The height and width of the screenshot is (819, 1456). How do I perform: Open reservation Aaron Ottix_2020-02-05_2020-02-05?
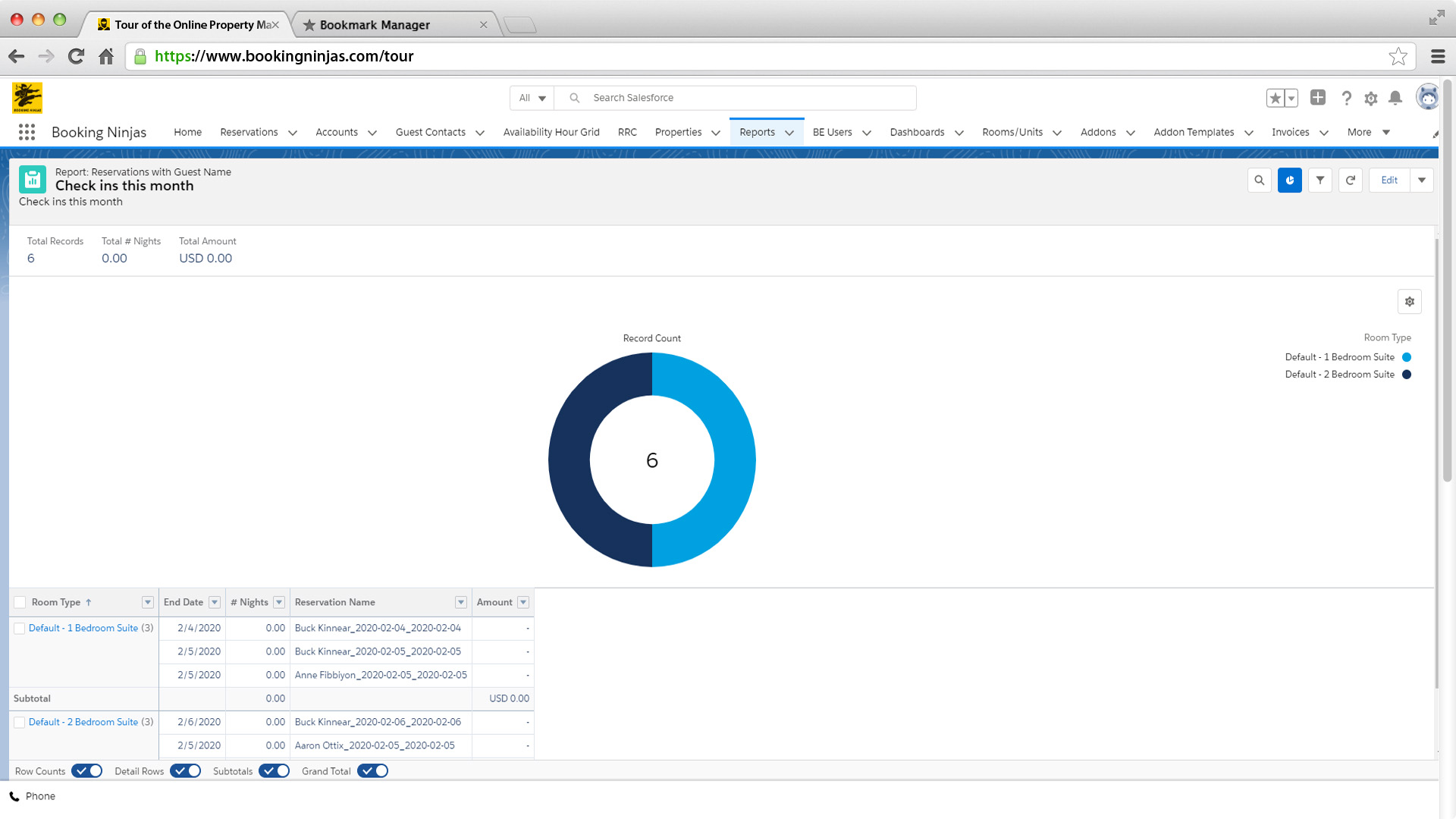click(375, 745)
